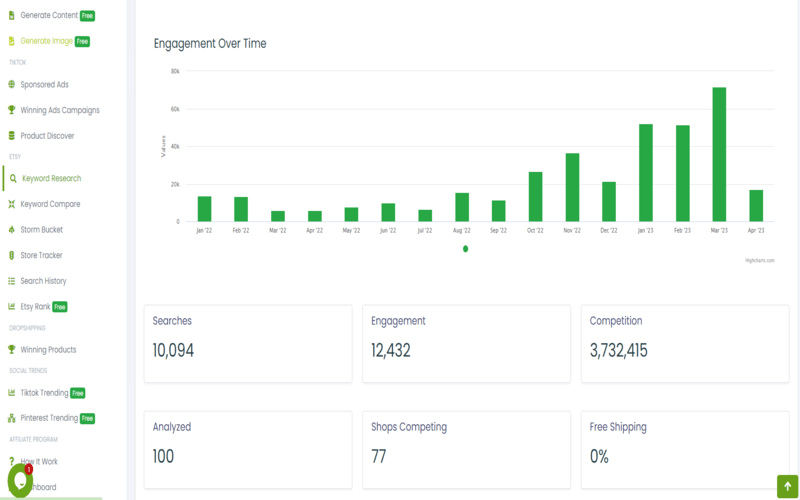800x500 pixels.
Task: Click the Oct '22 bar in chart
Action: (535, 196)
